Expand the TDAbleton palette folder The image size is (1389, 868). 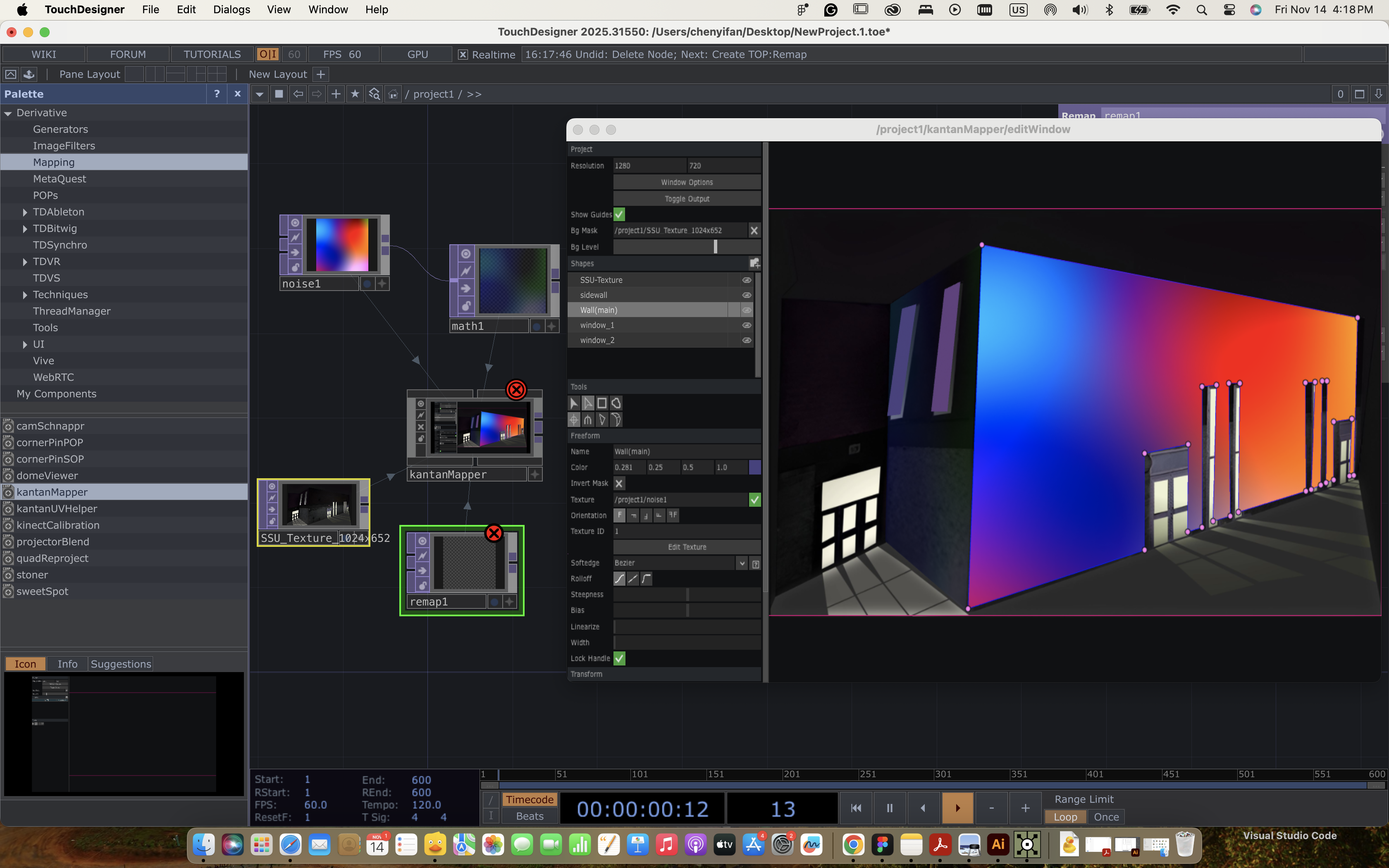(x=25, y=212)
